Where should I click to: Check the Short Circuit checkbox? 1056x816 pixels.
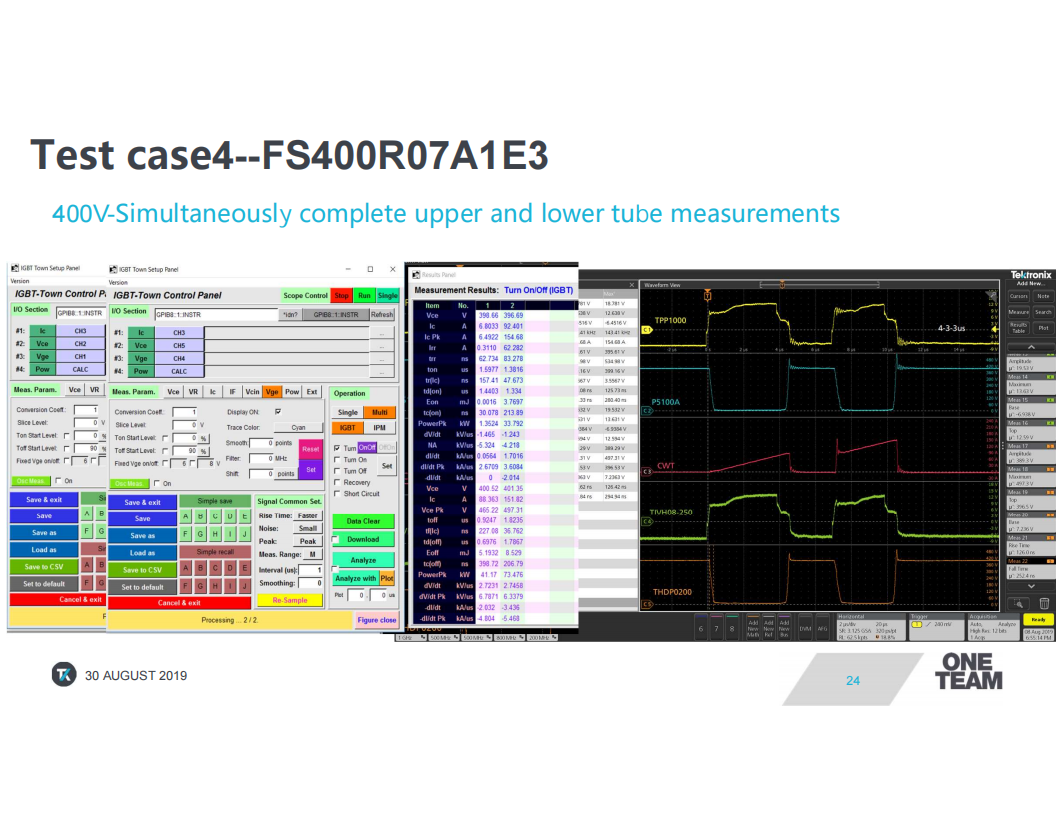click(x=337, y=494)
